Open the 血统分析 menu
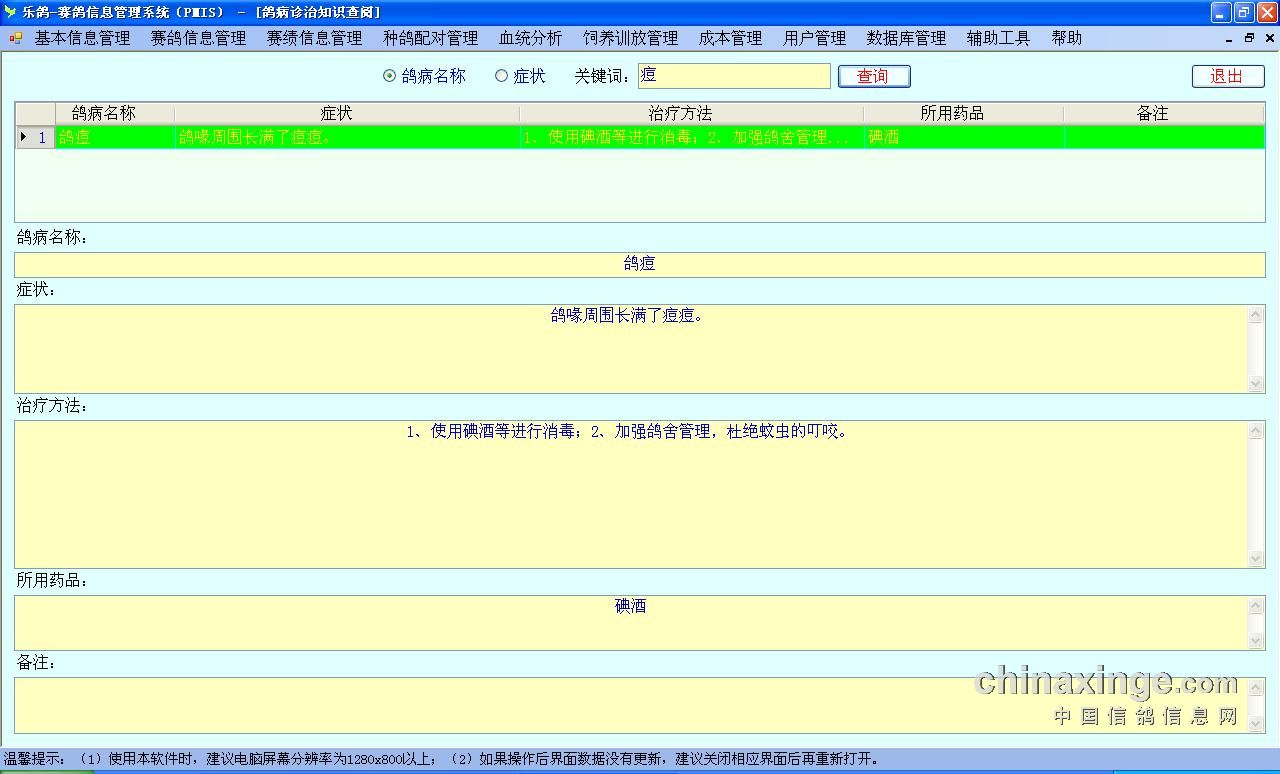This screenshot has width=1280, height=774. tap(530, 38)
